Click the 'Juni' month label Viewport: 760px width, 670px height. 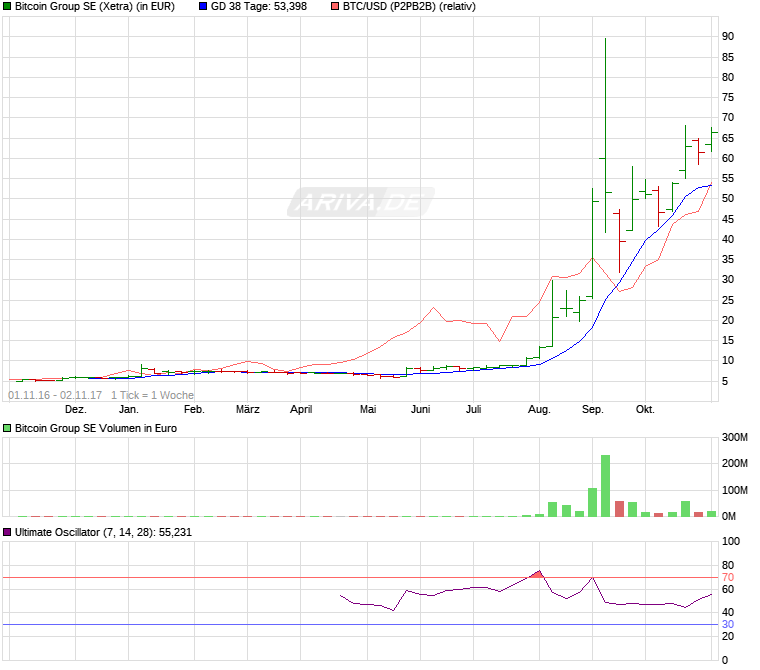point(420,410)
